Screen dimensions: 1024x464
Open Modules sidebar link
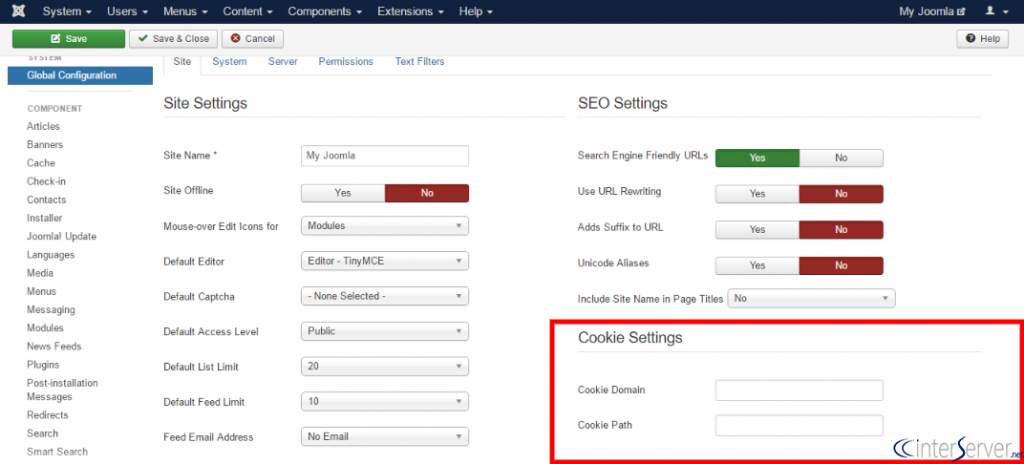45,327
